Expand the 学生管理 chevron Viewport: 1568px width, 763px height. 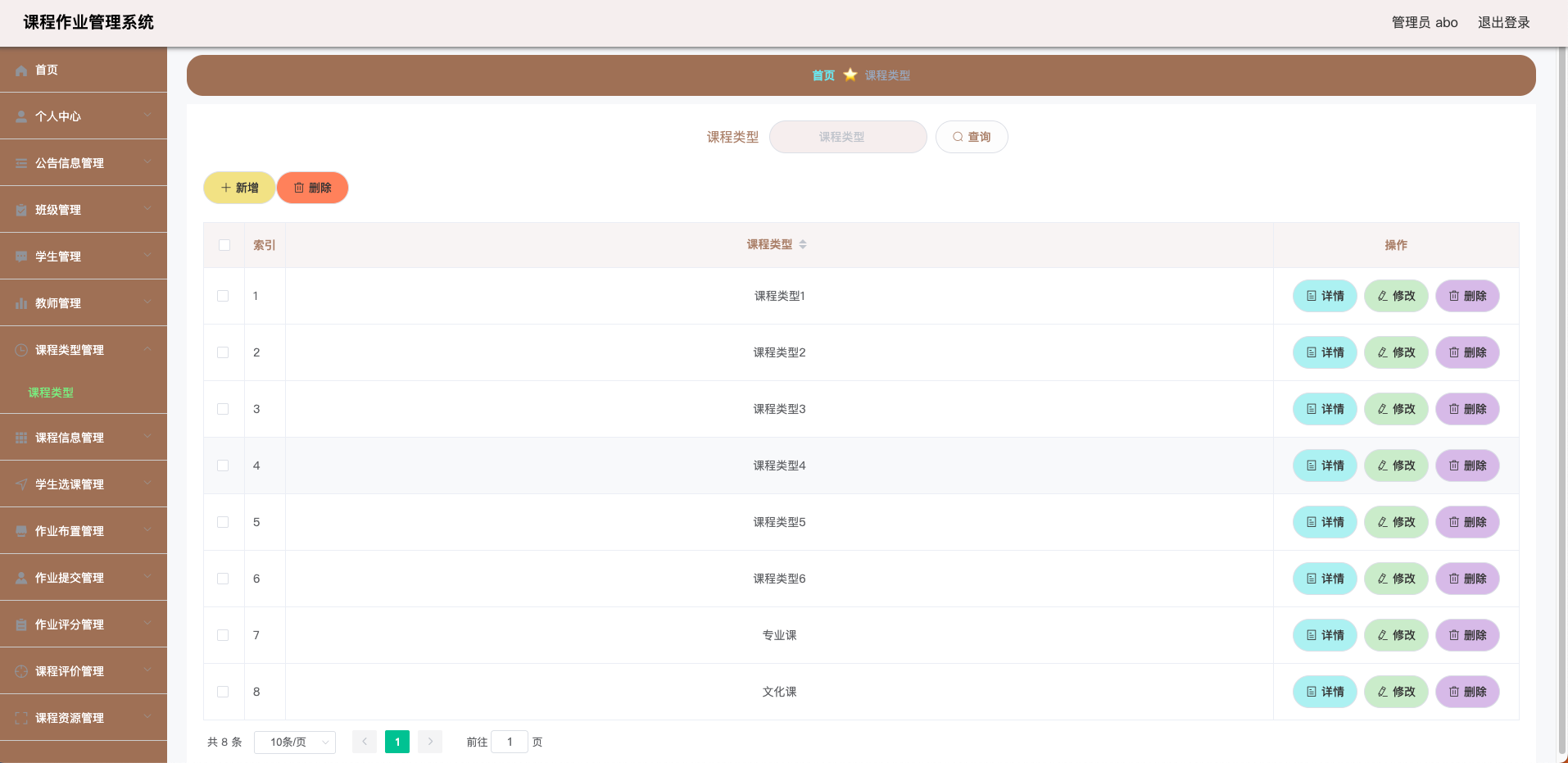pos(147,256)
